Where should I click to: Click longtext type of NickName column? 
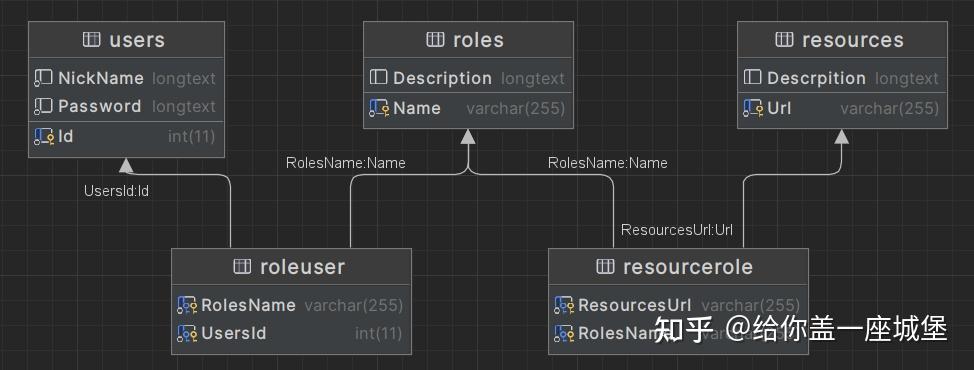(x=184, y=79)
